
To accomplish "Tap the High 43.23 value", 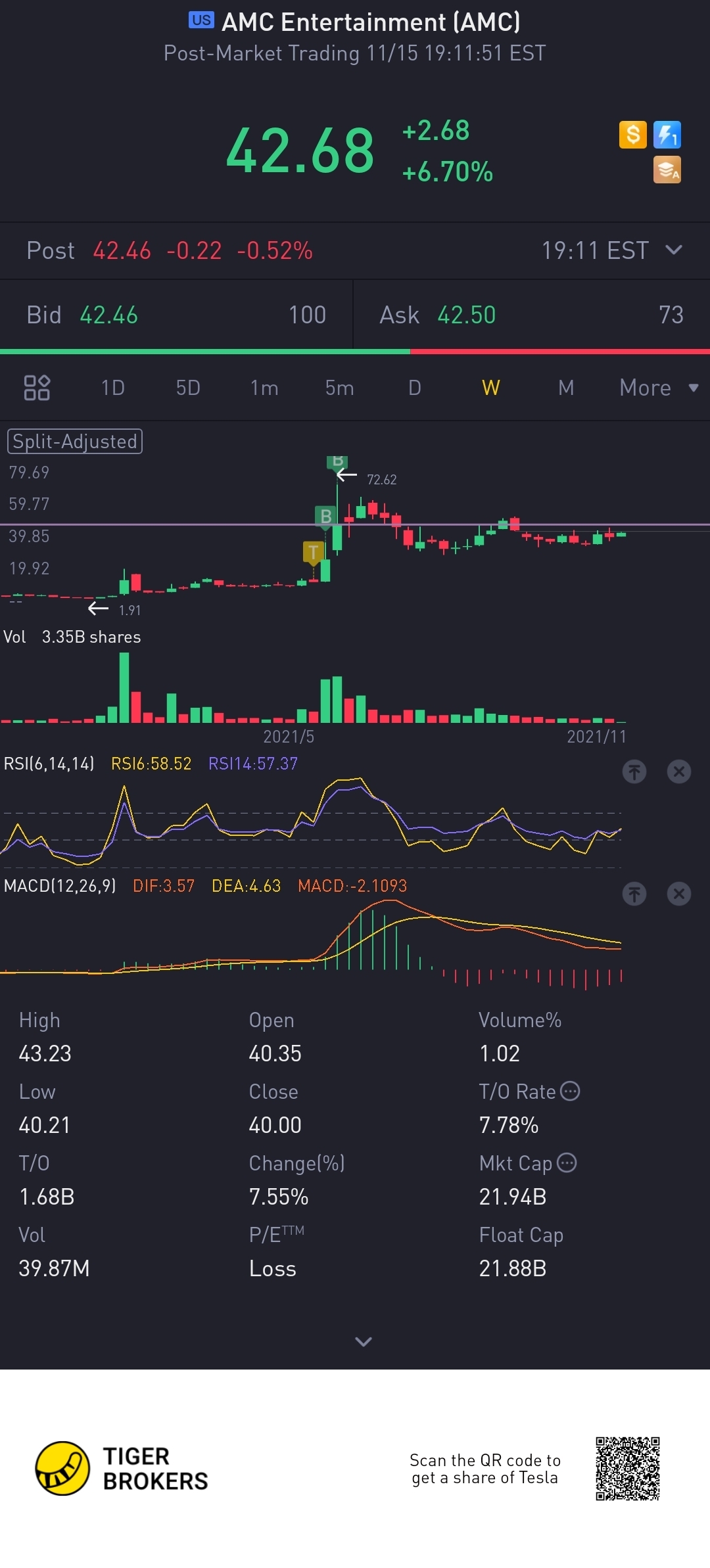I will [x=45, y=1053].
